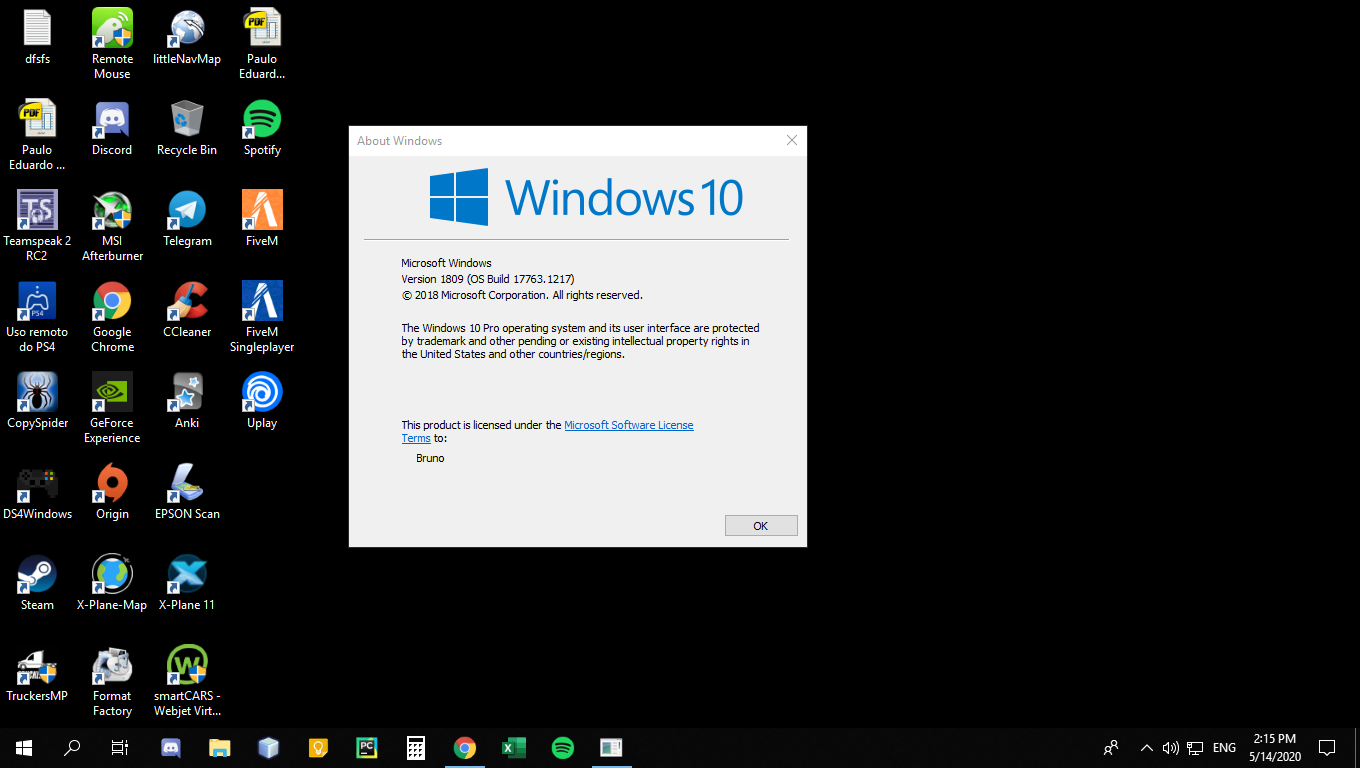Viewport: 1360px width, 768px height.
Task: Change the ENG input language
Action: [1224, 747]
